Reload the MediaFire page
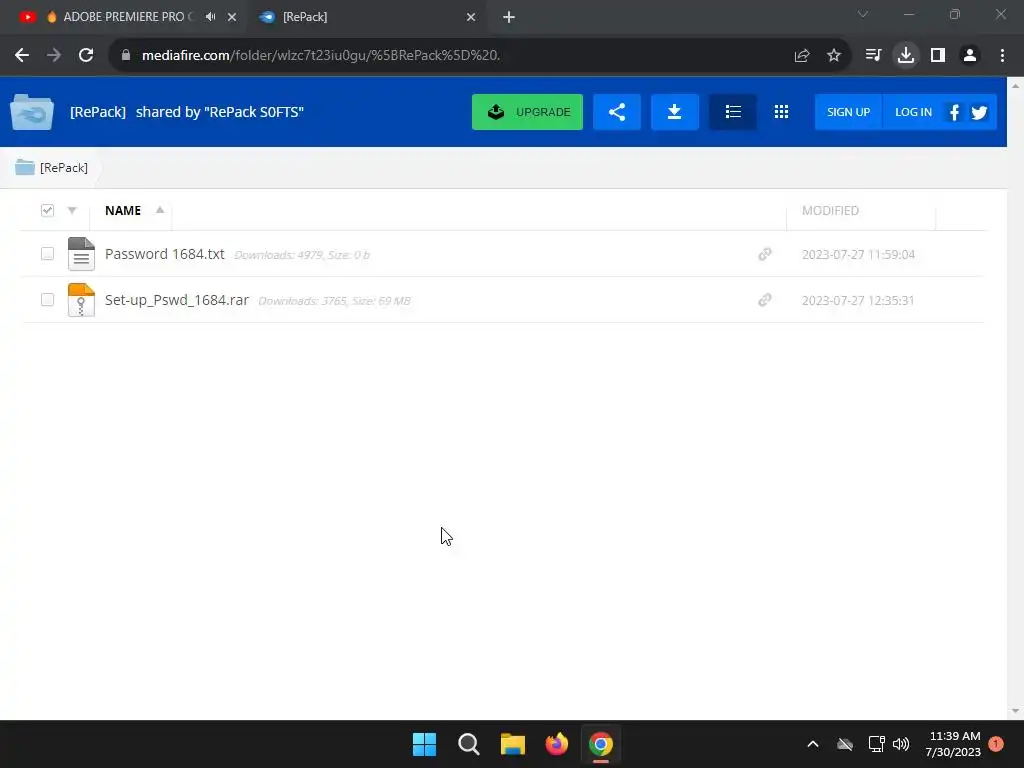 click(x=86, y=56)
